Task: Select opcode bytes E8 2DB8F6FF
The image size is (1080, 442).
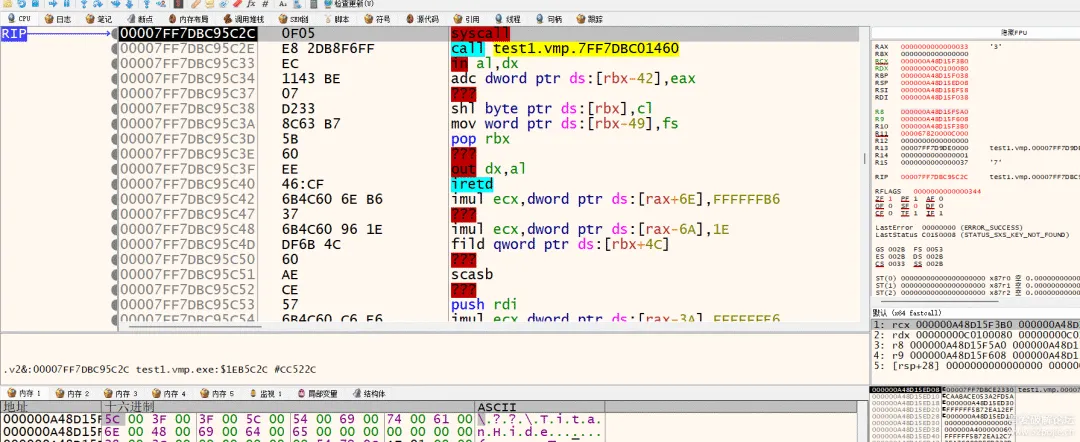Action: (x=328, y=49)
